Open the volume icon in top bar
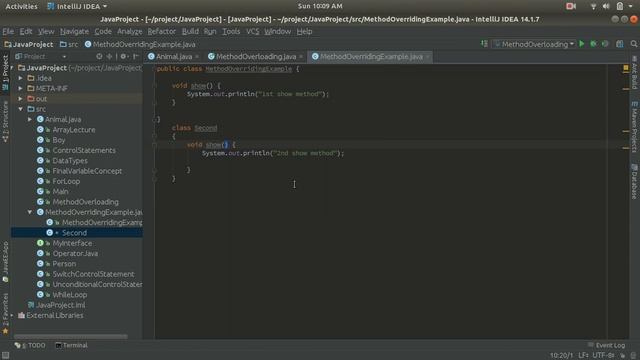 (x=606, y=6)
